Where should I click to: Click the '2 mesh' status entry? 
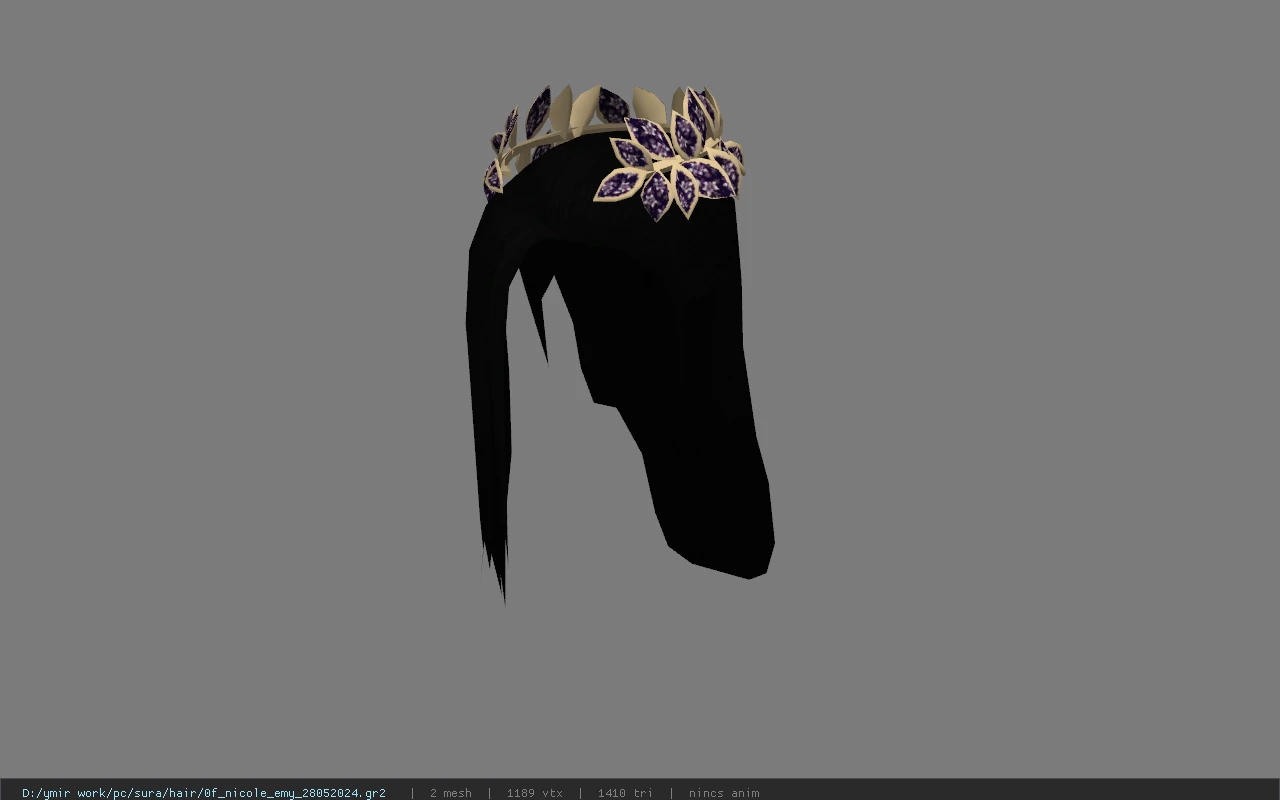coord(451,793)
